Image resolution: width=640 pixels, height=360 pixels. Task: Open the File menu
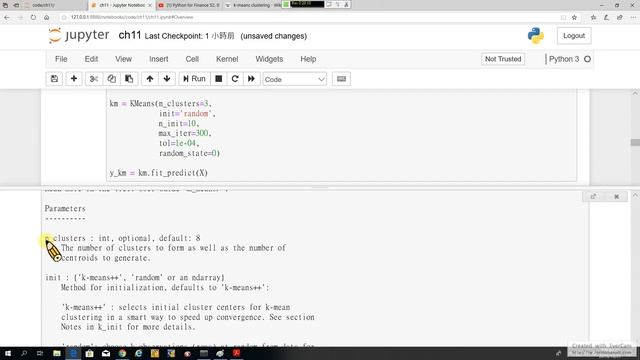point(61,59)
